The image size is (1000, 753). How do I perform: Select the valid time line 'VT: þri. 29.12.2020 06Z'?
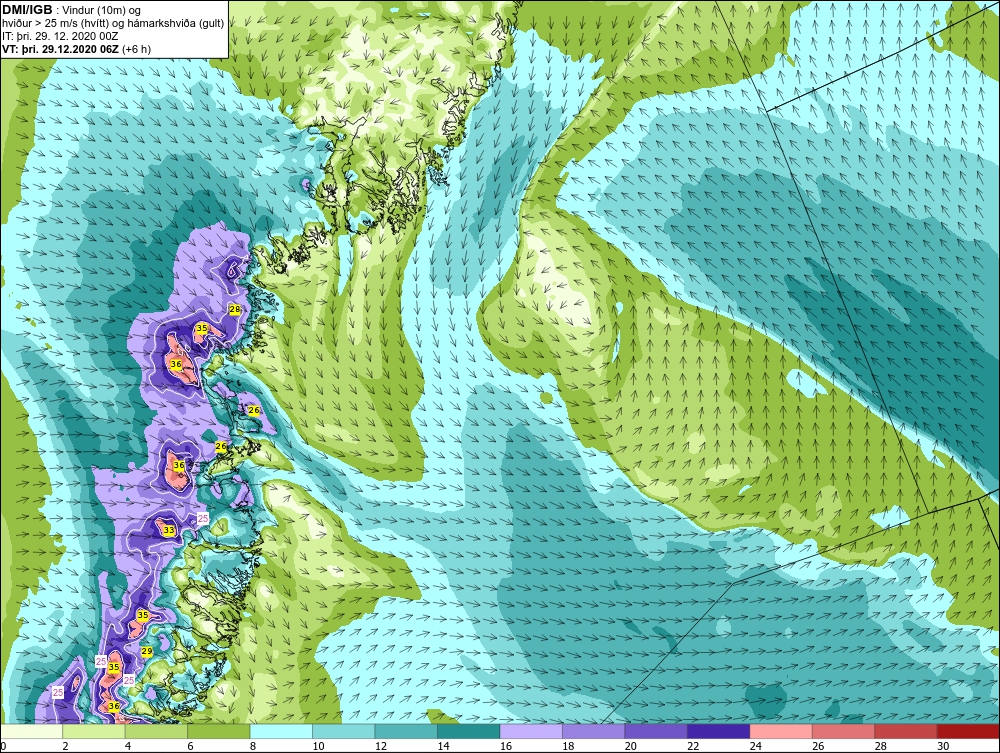pyautogui.click(x=60, y=49)
